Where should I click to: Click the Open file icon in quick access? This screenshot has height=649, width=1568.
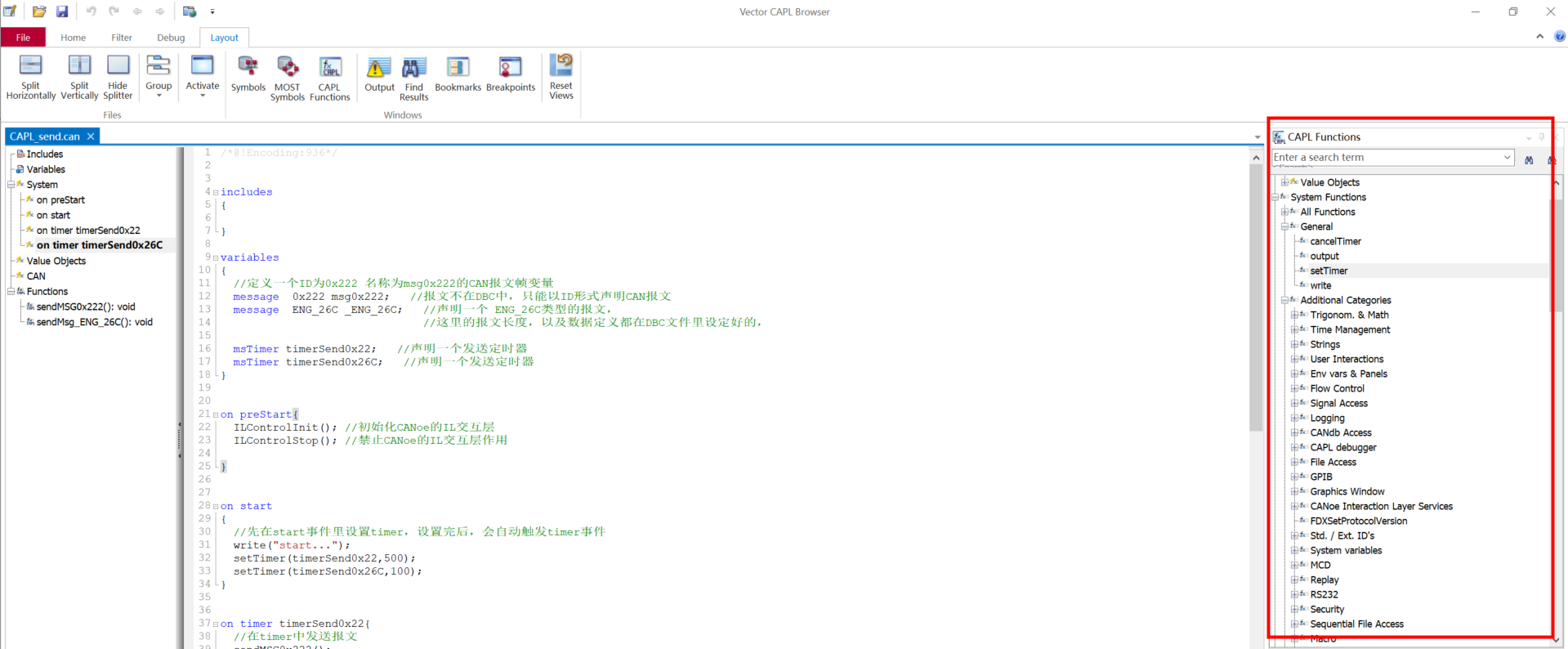click(39, 11)
